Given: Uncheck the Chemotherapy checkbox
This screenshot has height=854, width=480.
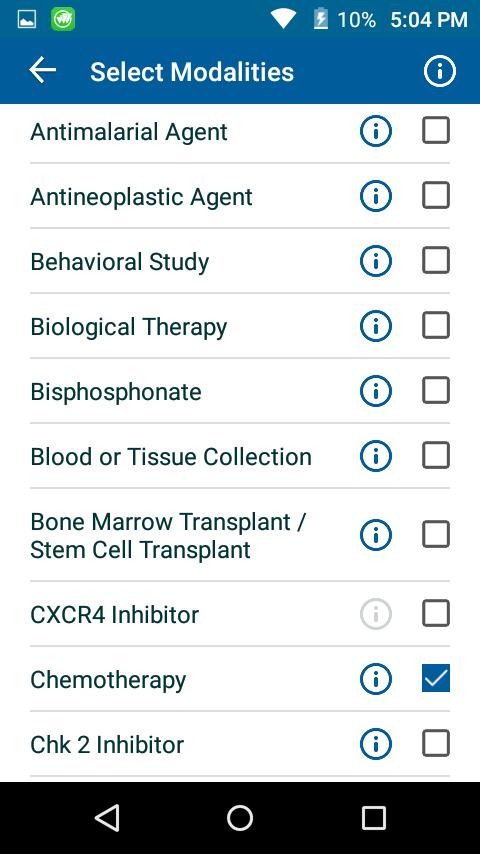Looking at the screenshot, I should pos(436,678).
